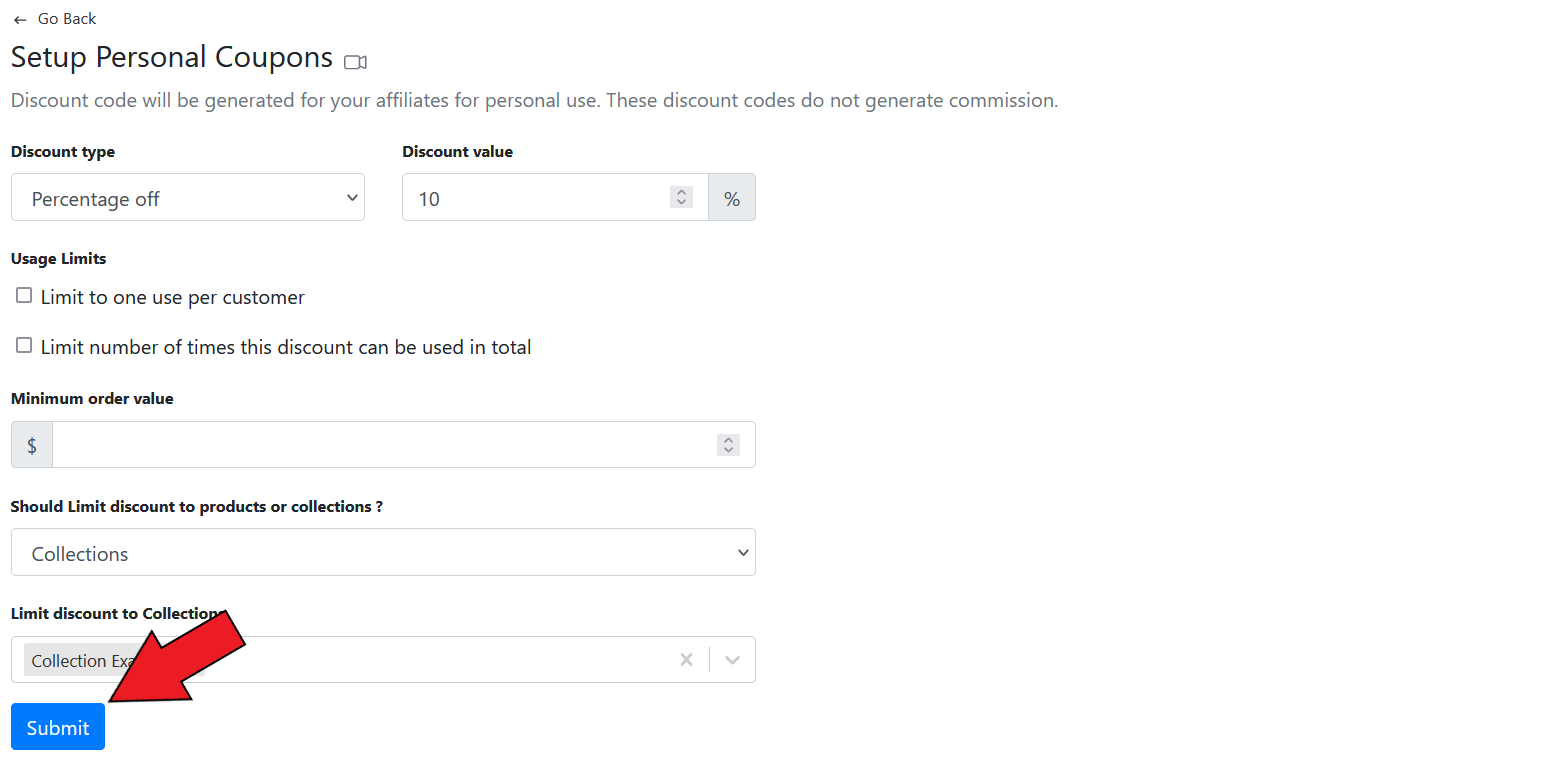Enable Limit to one use per customer
The image size is (1547, 757).
pyautogui.click(x=24, y=296)
